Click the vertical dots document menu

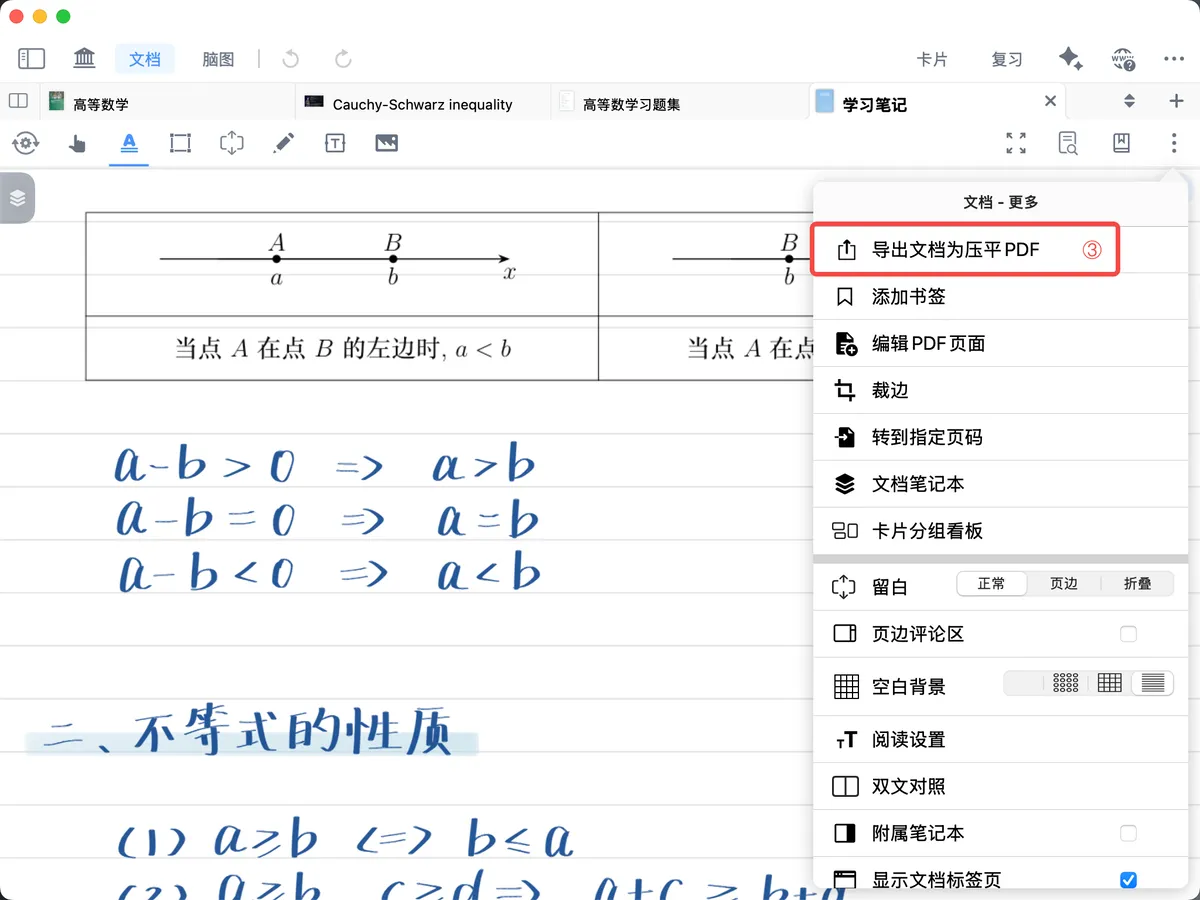[1173, 143]
